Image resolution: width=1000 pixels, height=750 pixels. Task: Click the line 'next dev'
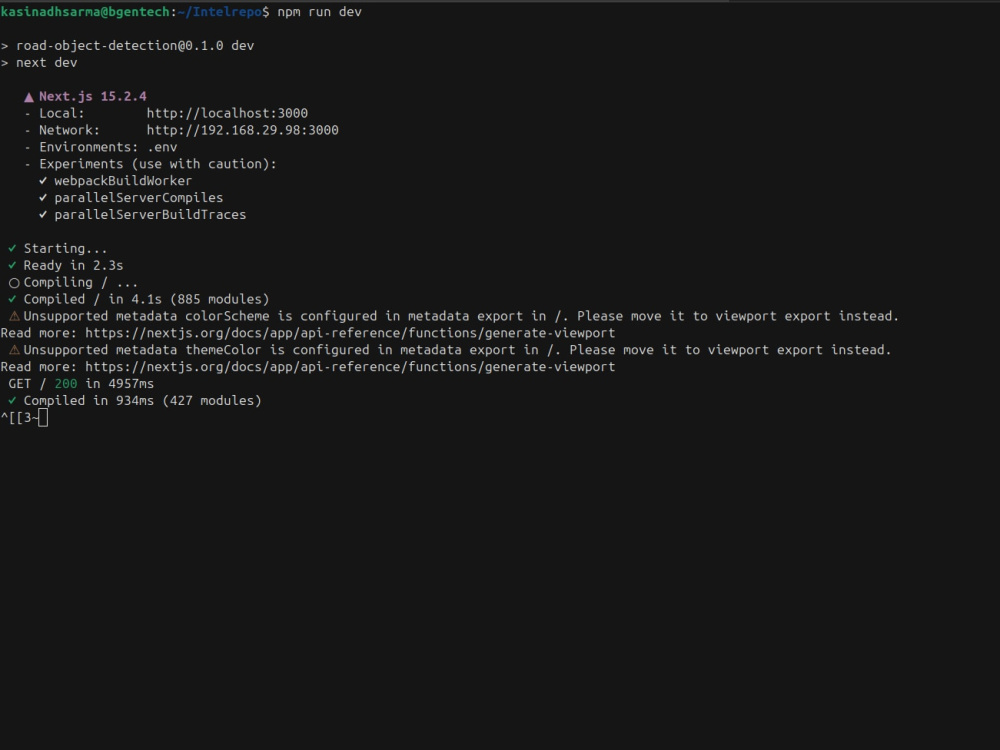(x=47, y=62)
